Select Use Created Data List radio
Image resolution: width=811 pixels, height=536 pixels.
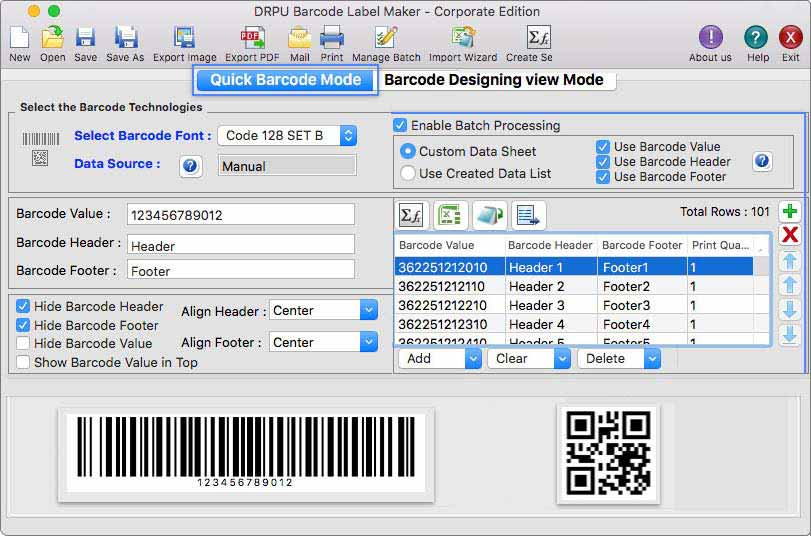408,173
